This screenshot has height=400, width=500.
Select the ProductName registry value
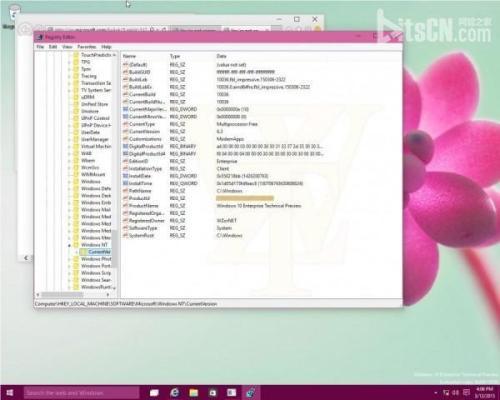(144, 206)
